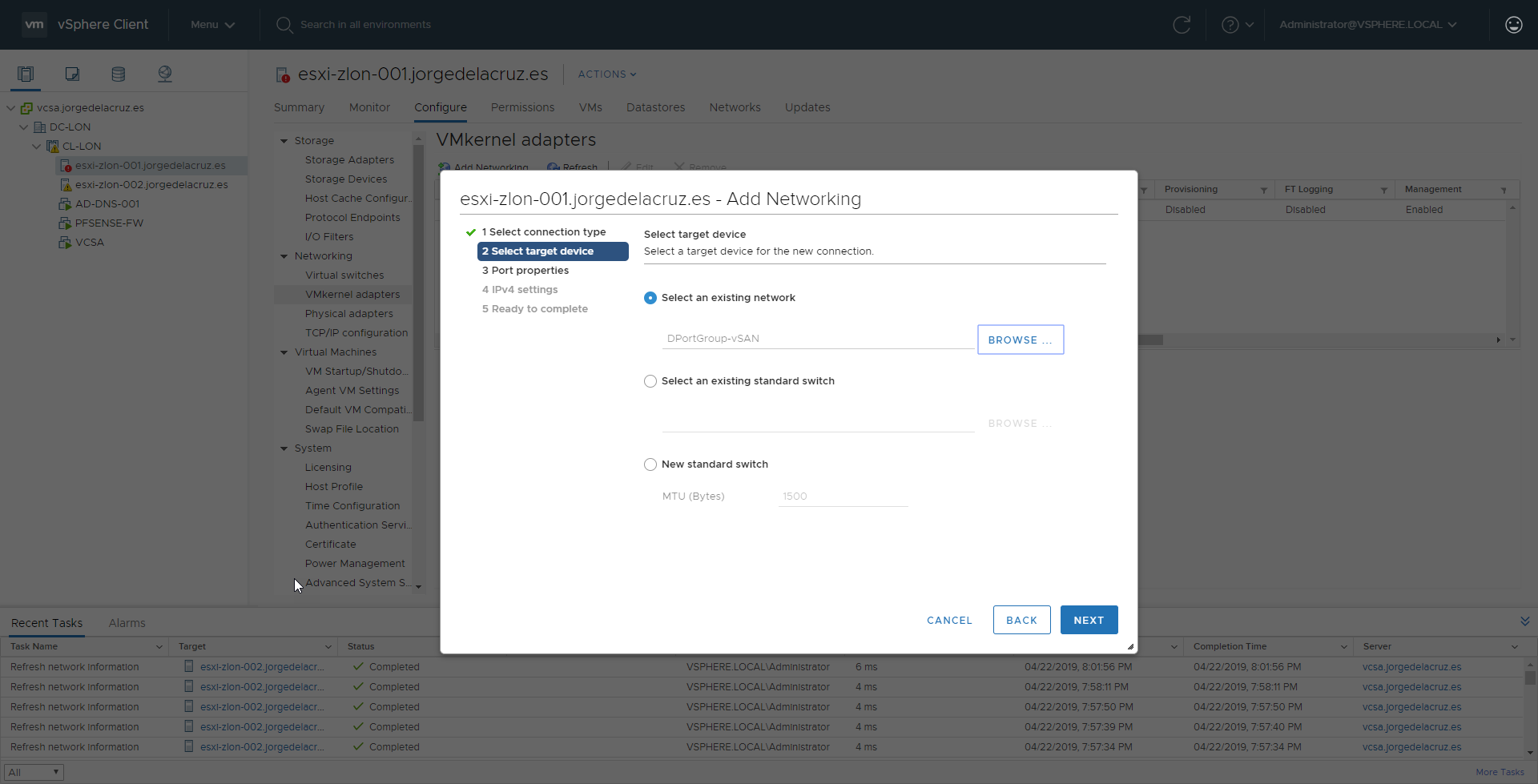
Task: Click the search in all environments field
Action: pos(365,25)
